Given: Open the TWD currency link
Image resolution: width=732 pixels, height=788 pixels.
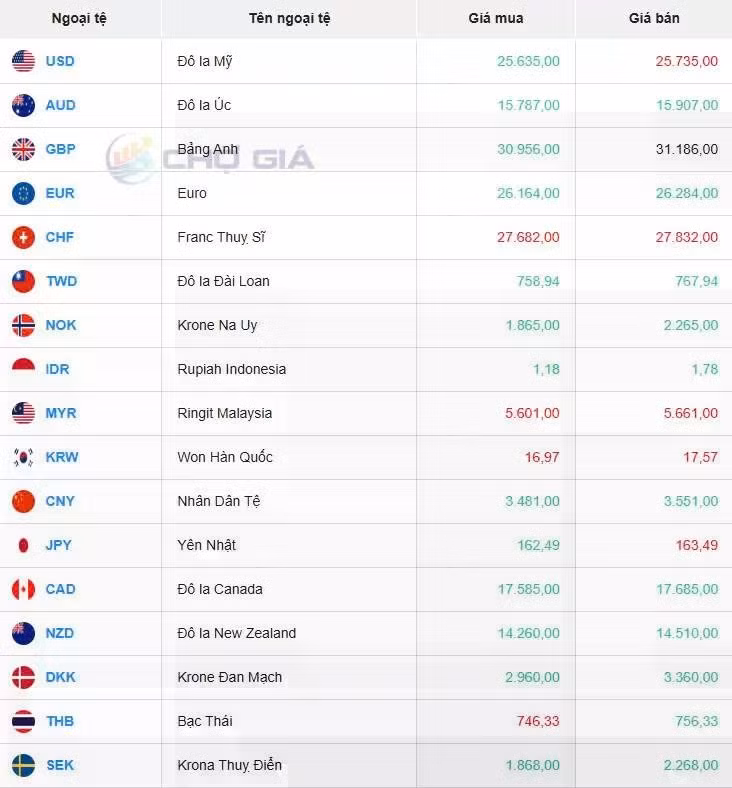Looking at the screenshot, I should (61, 281).
